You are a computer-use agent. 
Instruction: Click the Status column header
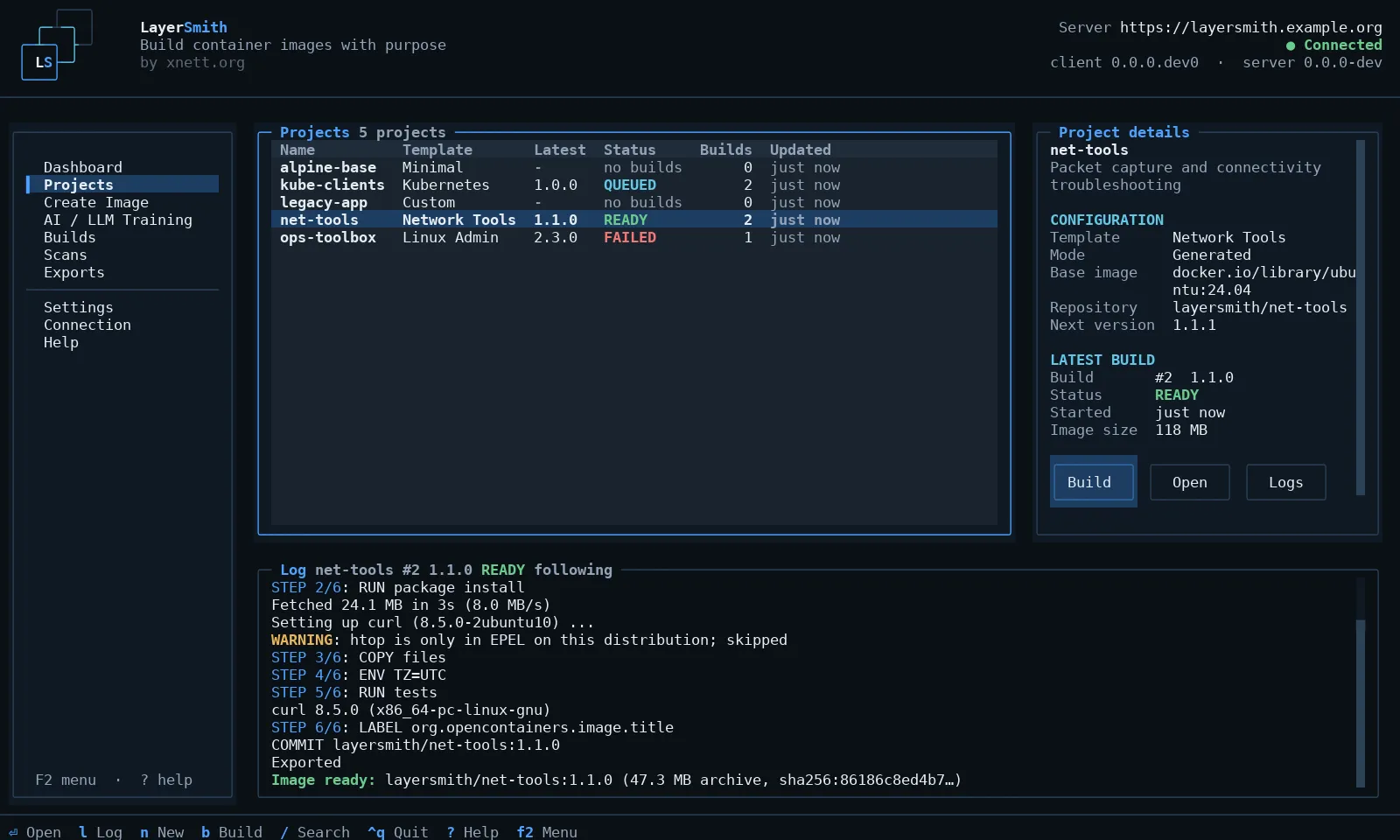click(x=630, y=150)
